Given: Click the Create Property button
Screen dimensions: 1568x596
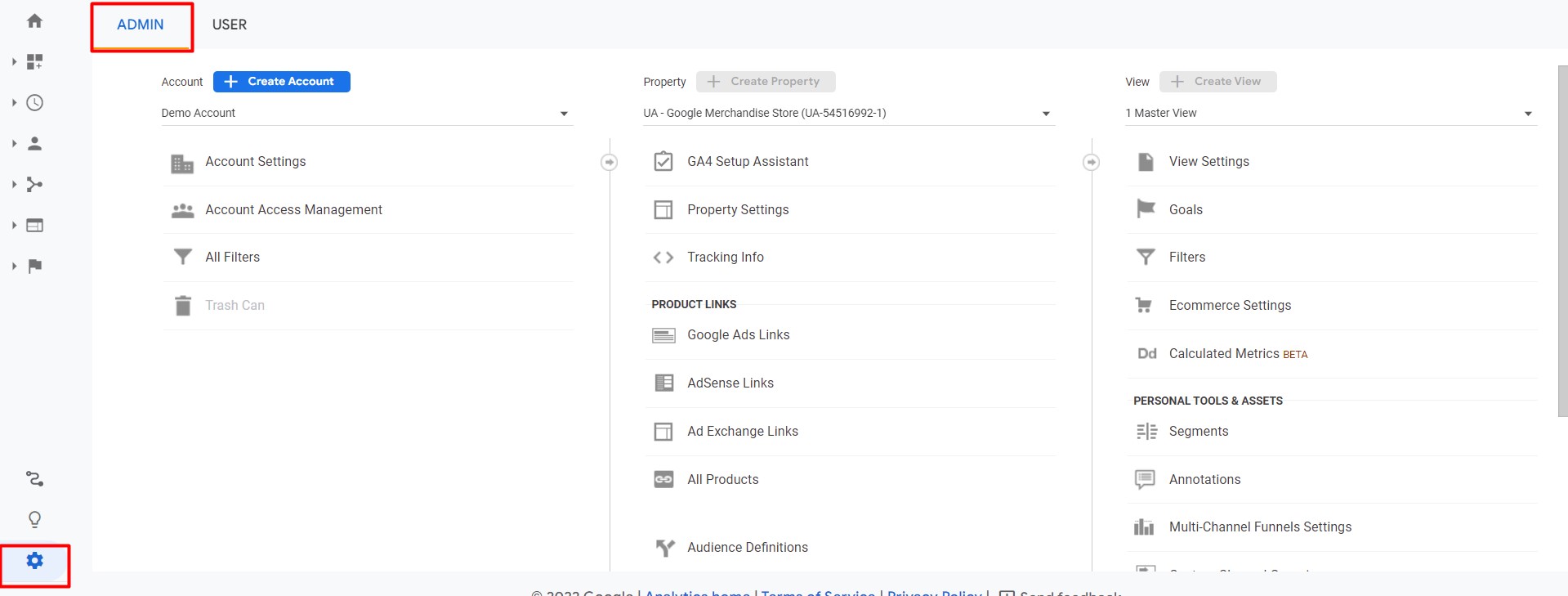Looking at the screenshot, I should coord(766,82).
